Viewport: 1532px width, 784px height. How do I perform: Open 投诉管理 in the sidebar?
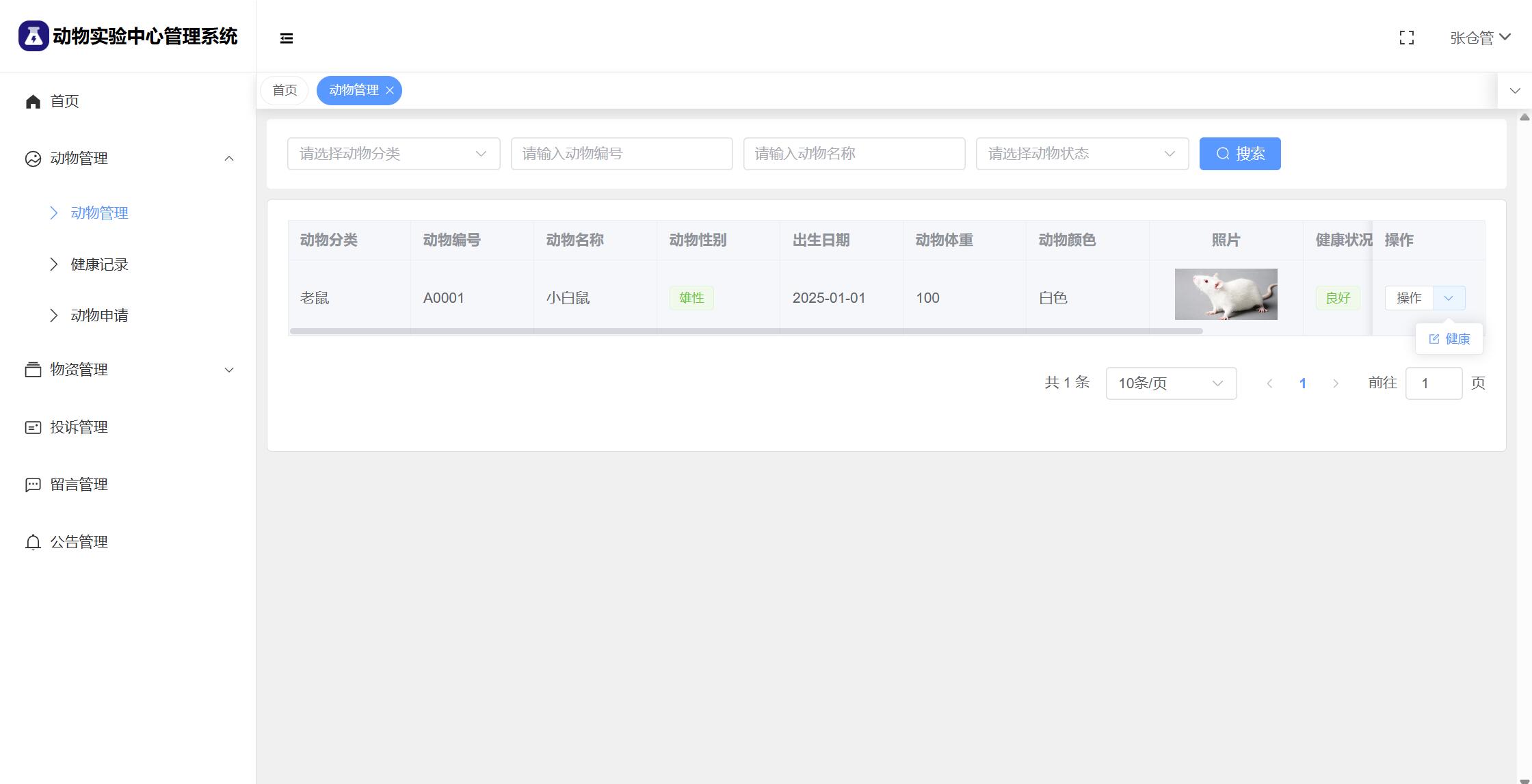(79, 427)
